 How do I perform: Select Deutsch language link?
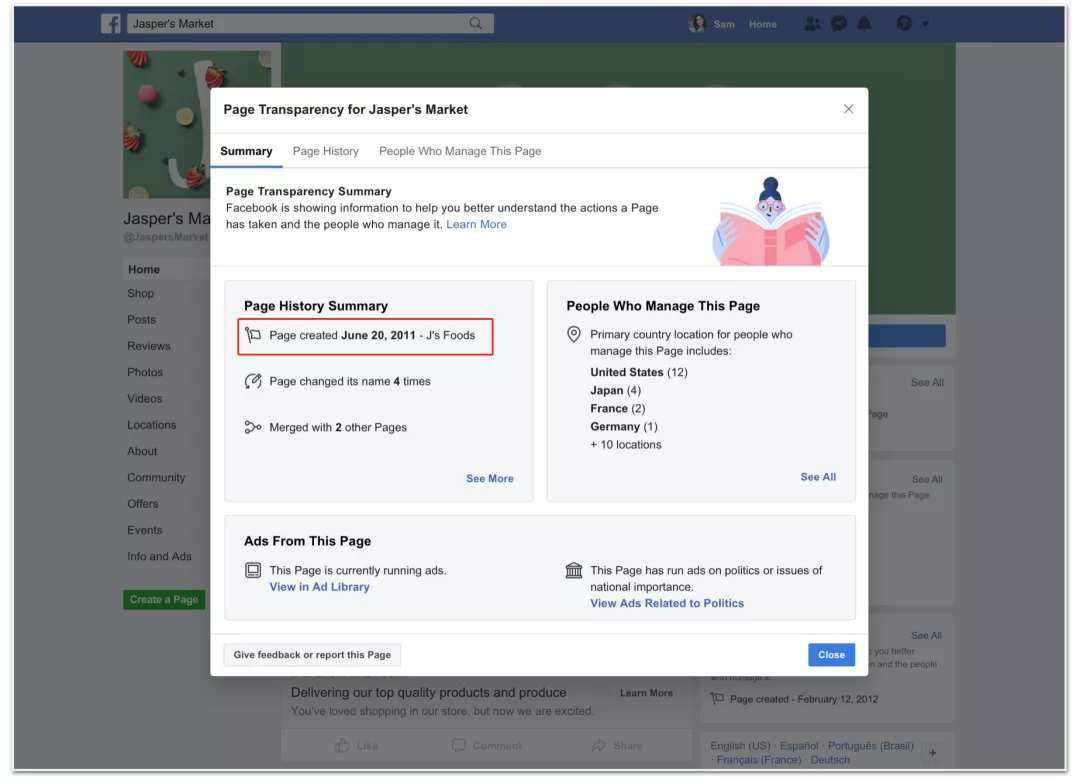(x=830, y=760)
